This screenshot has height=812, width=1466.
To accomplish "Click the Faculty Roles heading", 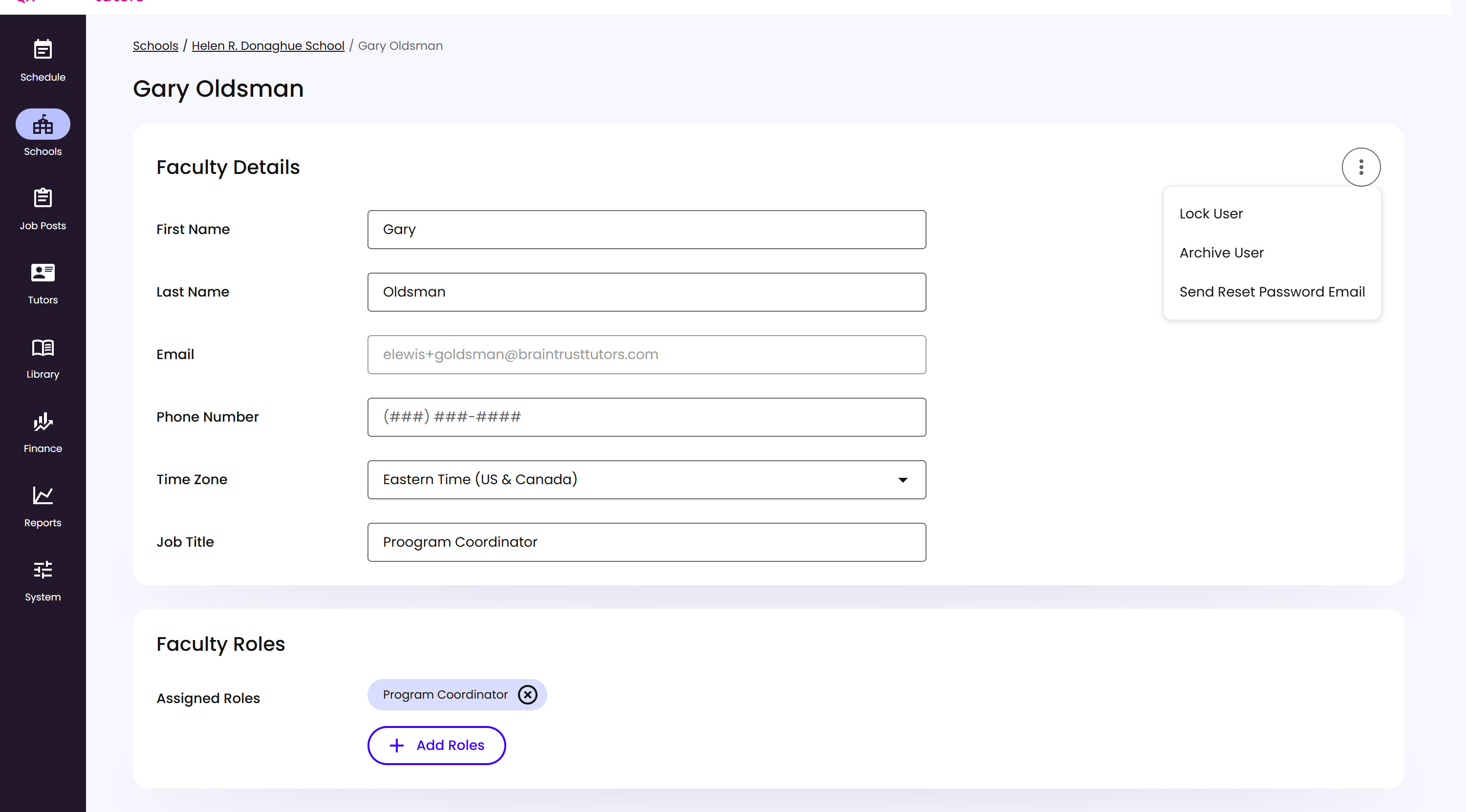I will (x=221, y=643).
